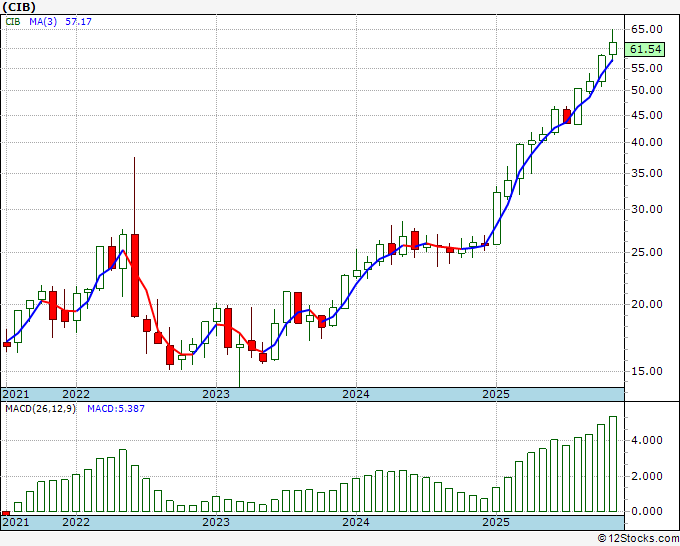Viewport: 680px width, 546px height.
Task: Click 2023 on the MACD panel time axis
Action: [216, 522]
